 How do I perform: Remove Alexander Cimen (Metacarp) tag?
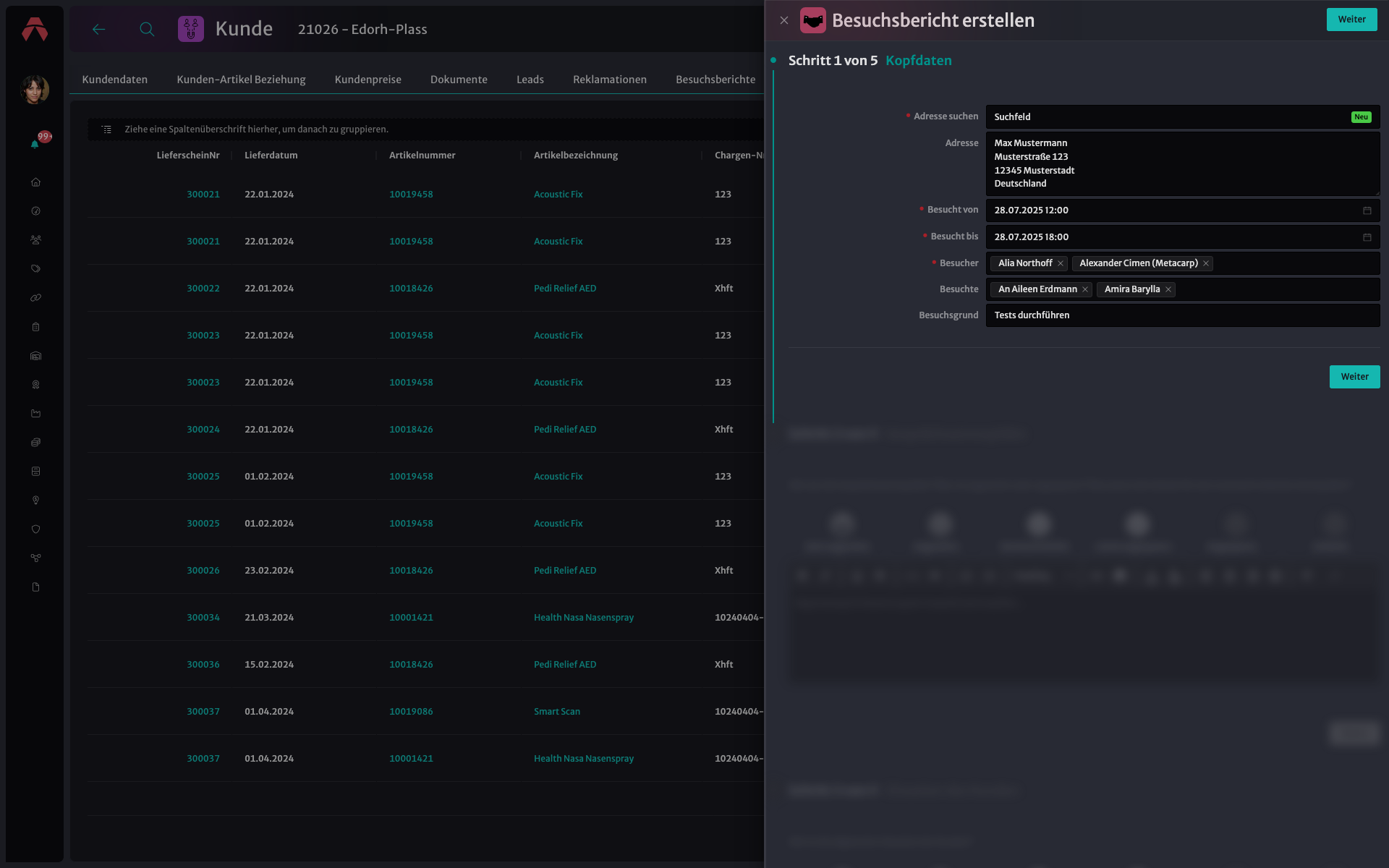pos(1206,263)
